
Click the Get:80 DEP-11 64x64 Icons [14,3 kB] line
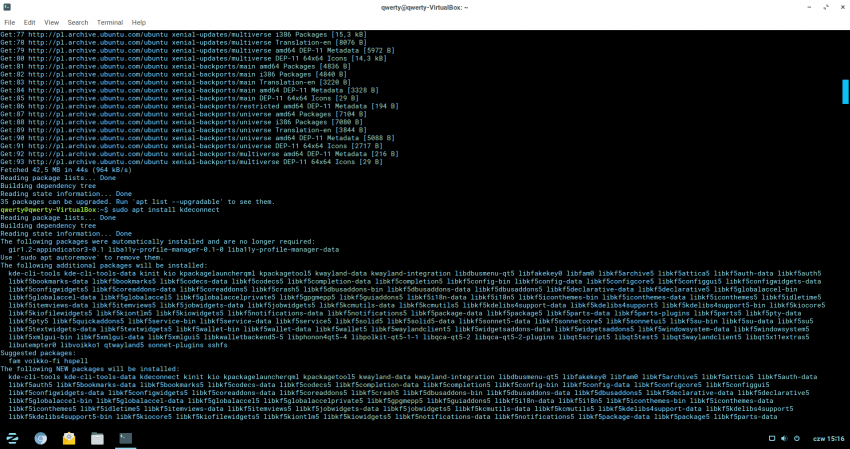194,58
